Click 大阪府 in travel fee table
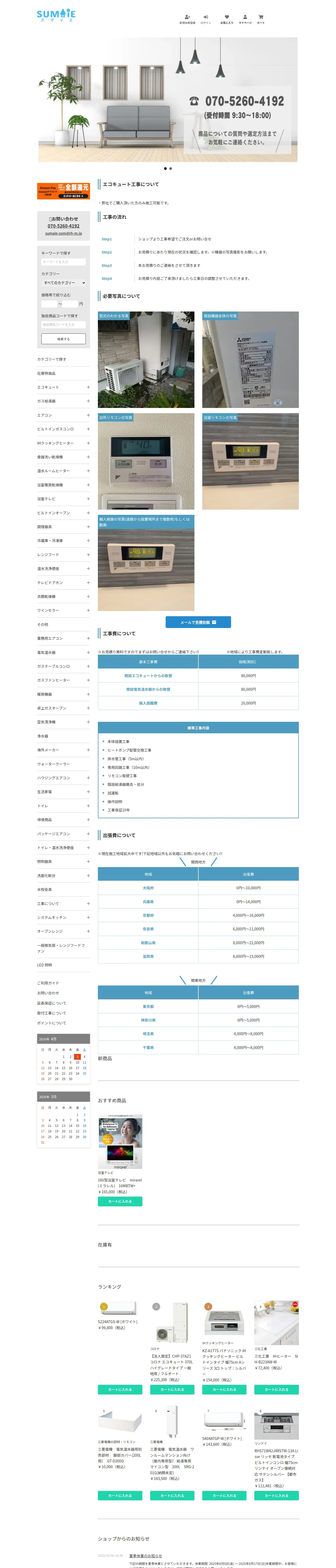The height and width of the screenshot is (1568, 336). pos(148,888)
